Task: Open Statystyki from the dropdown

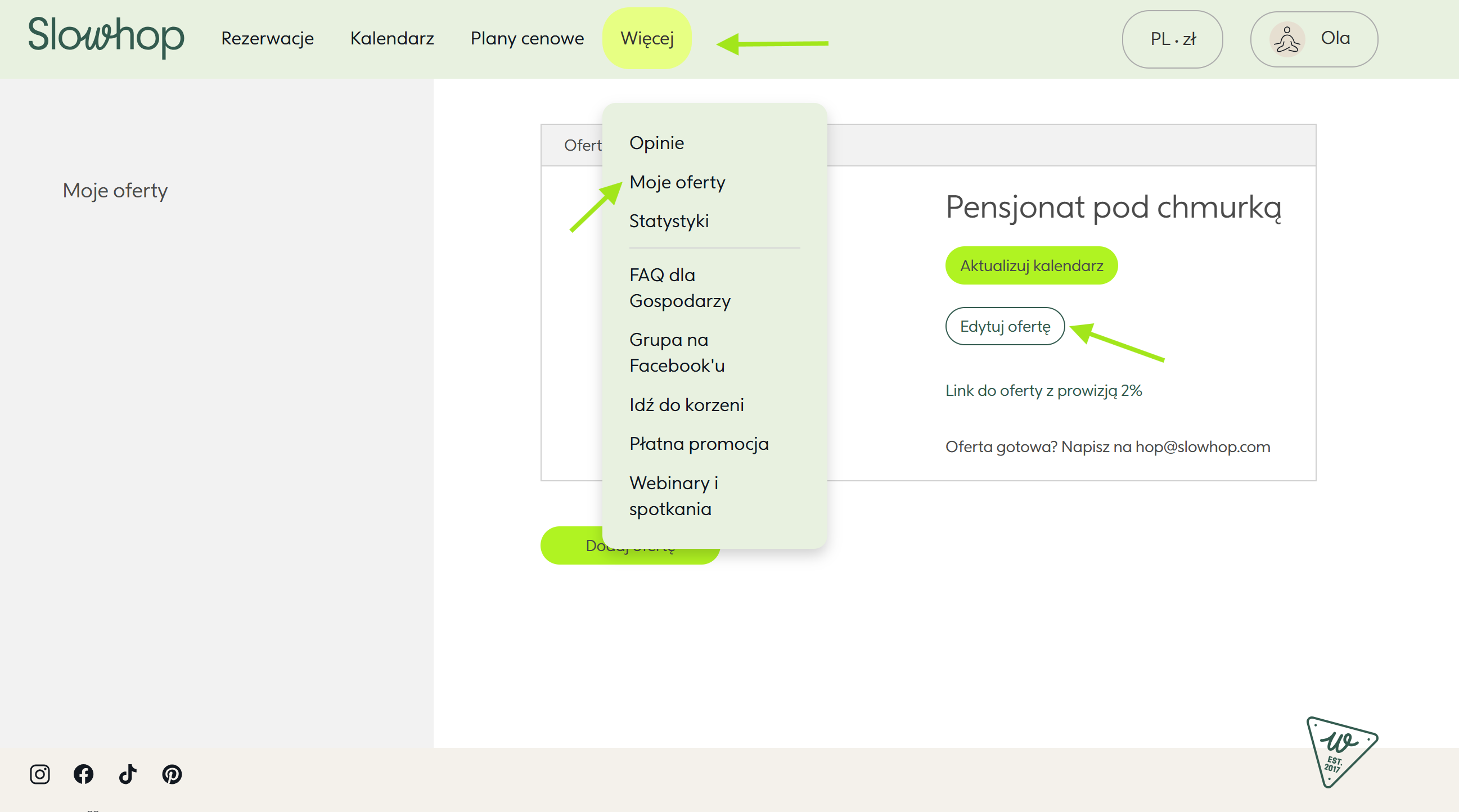Action: tap(668, 221)
